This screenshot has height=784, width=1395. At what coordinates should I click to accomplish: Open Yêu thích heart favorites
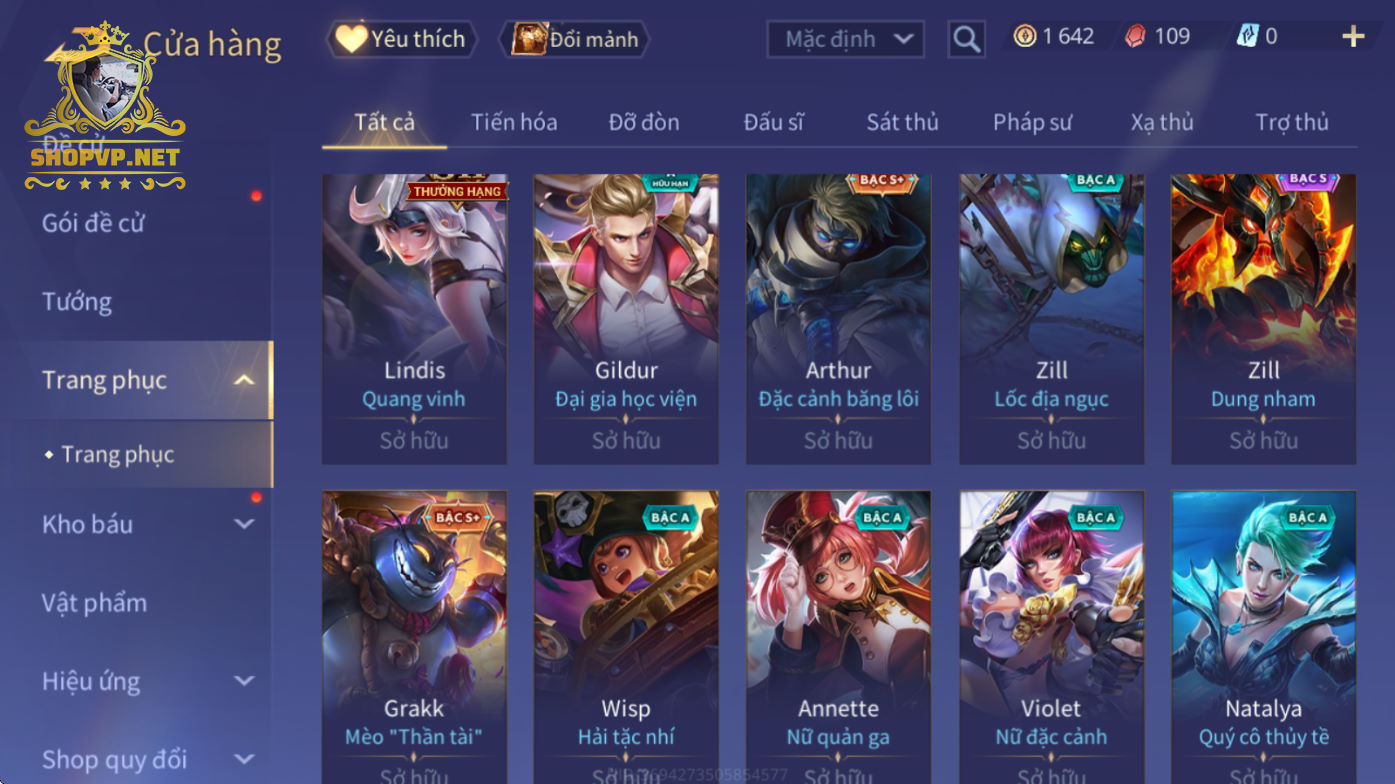400,39
